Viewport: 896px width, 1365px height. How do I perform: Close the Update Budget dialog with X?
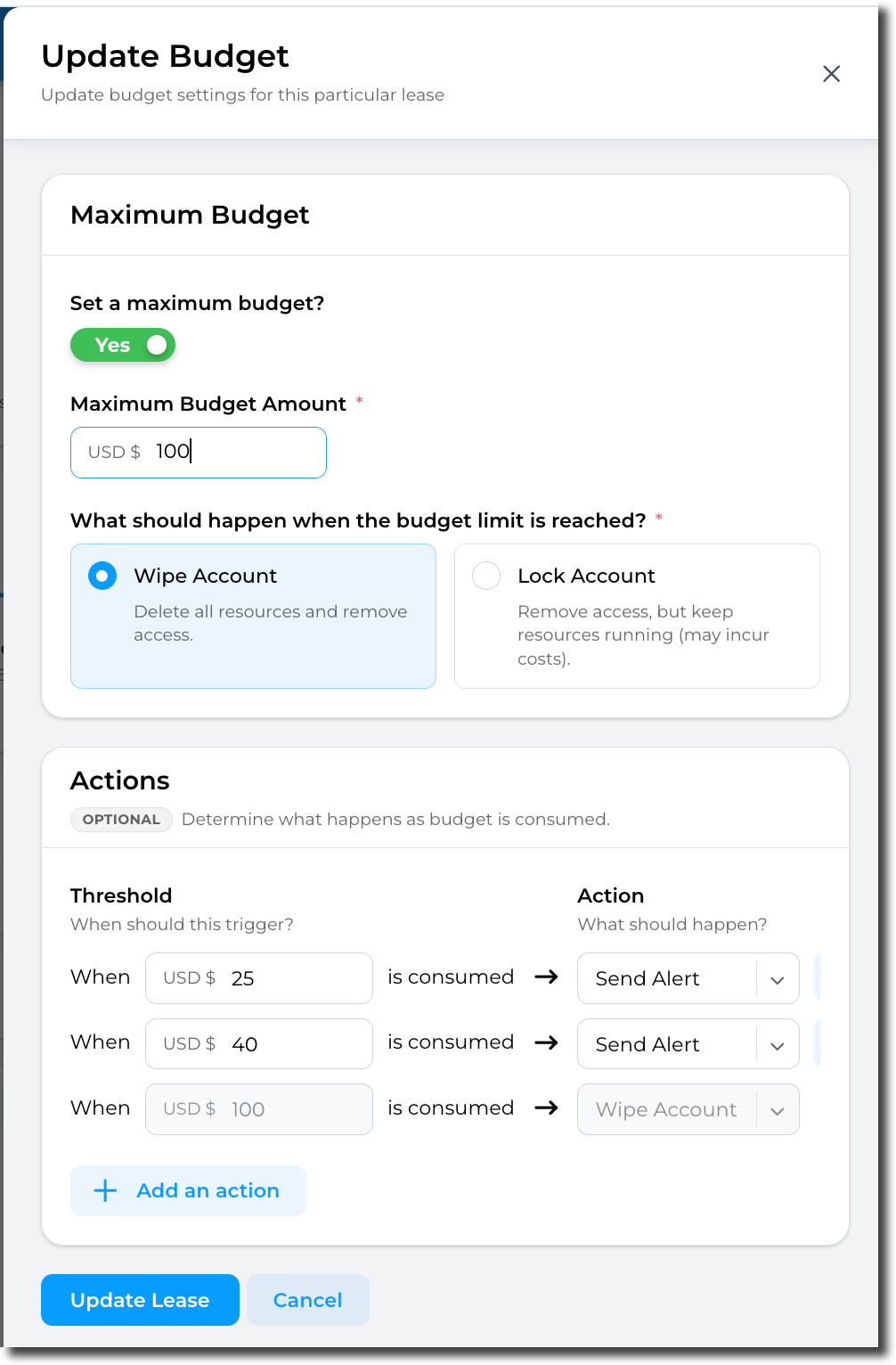[831, 74]
